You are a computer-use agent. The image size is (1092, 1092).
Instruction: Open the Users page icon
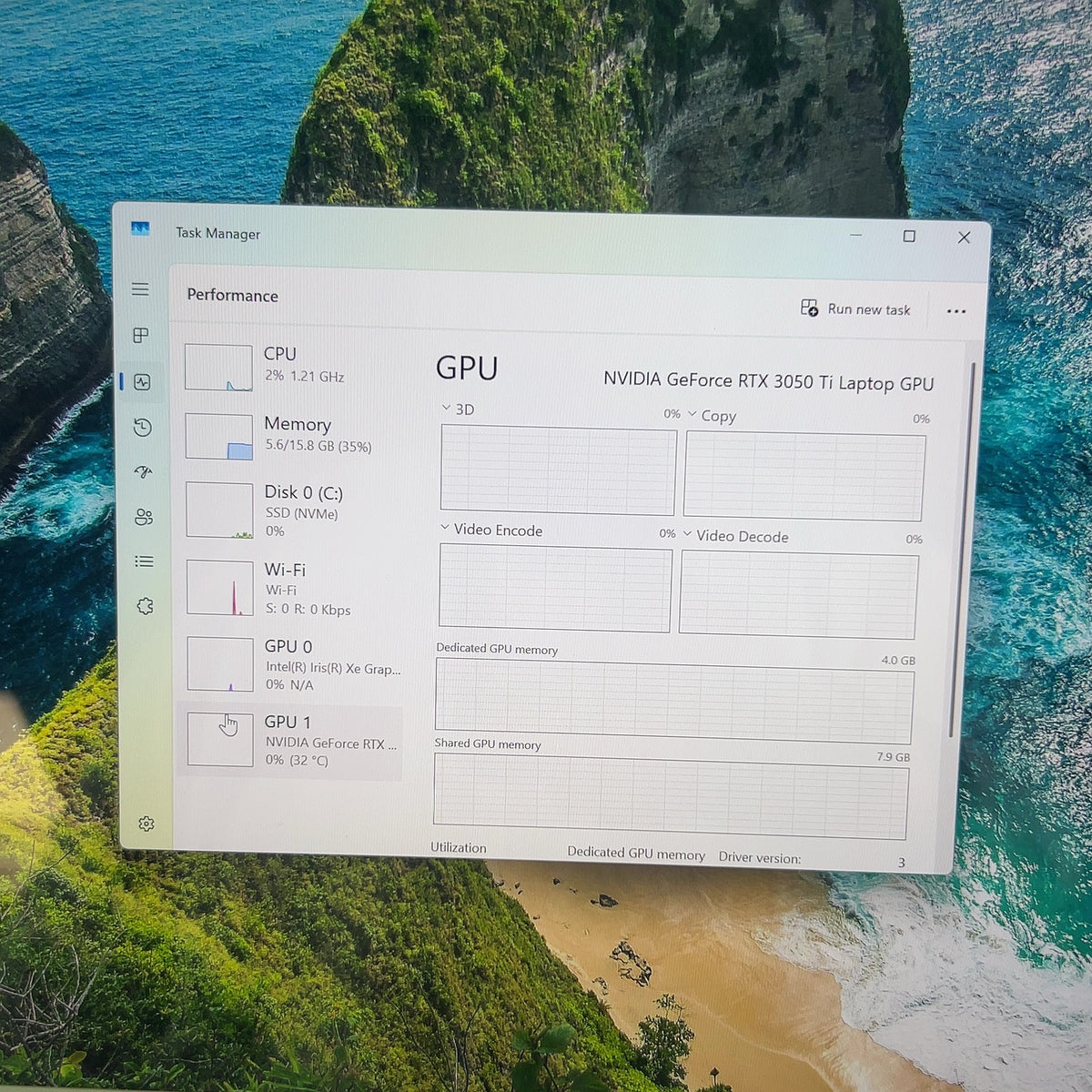tap(143, 517)
